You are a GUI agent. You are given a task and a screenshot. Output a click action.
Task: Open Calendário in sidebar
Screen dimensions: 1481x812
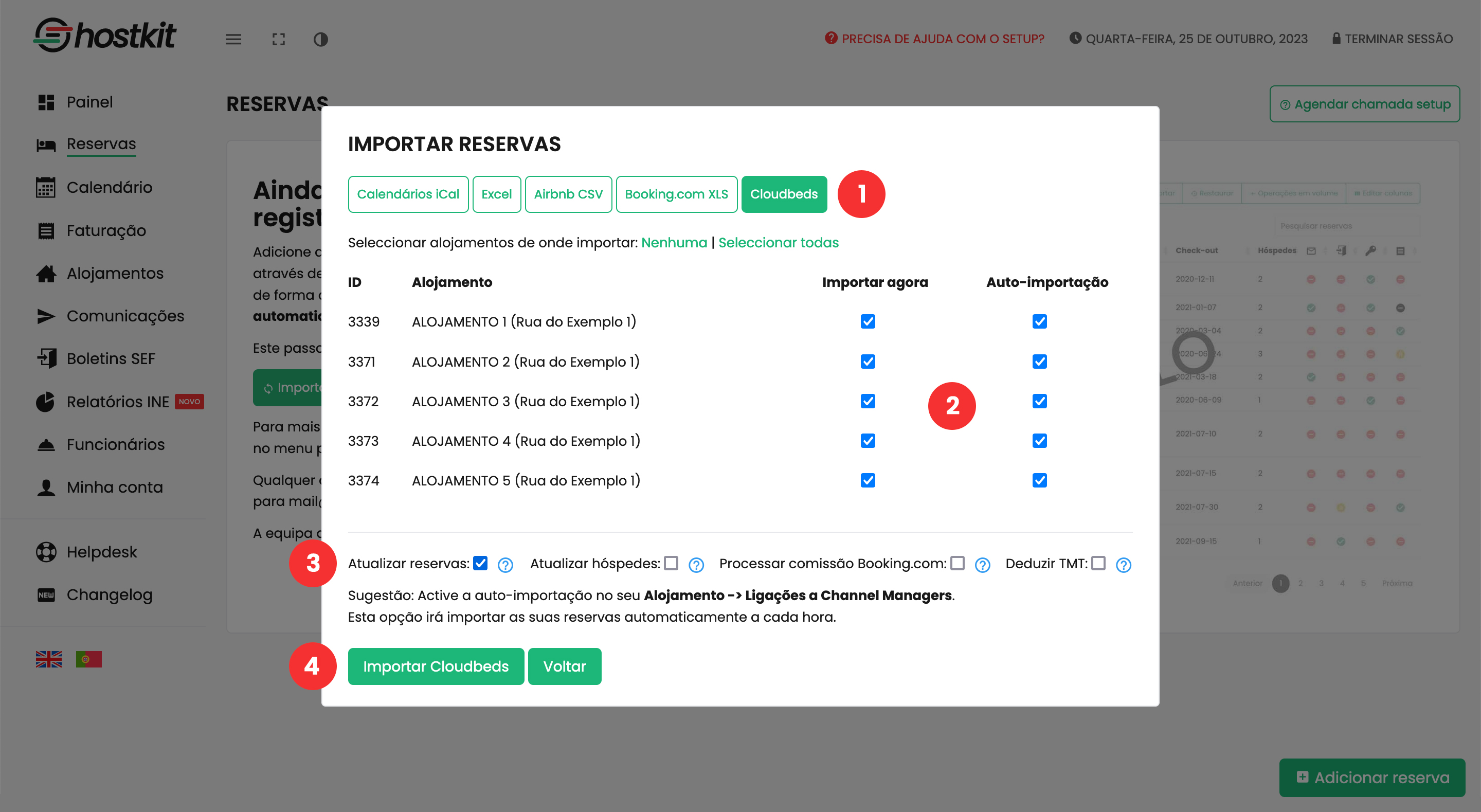click(109, 188)
